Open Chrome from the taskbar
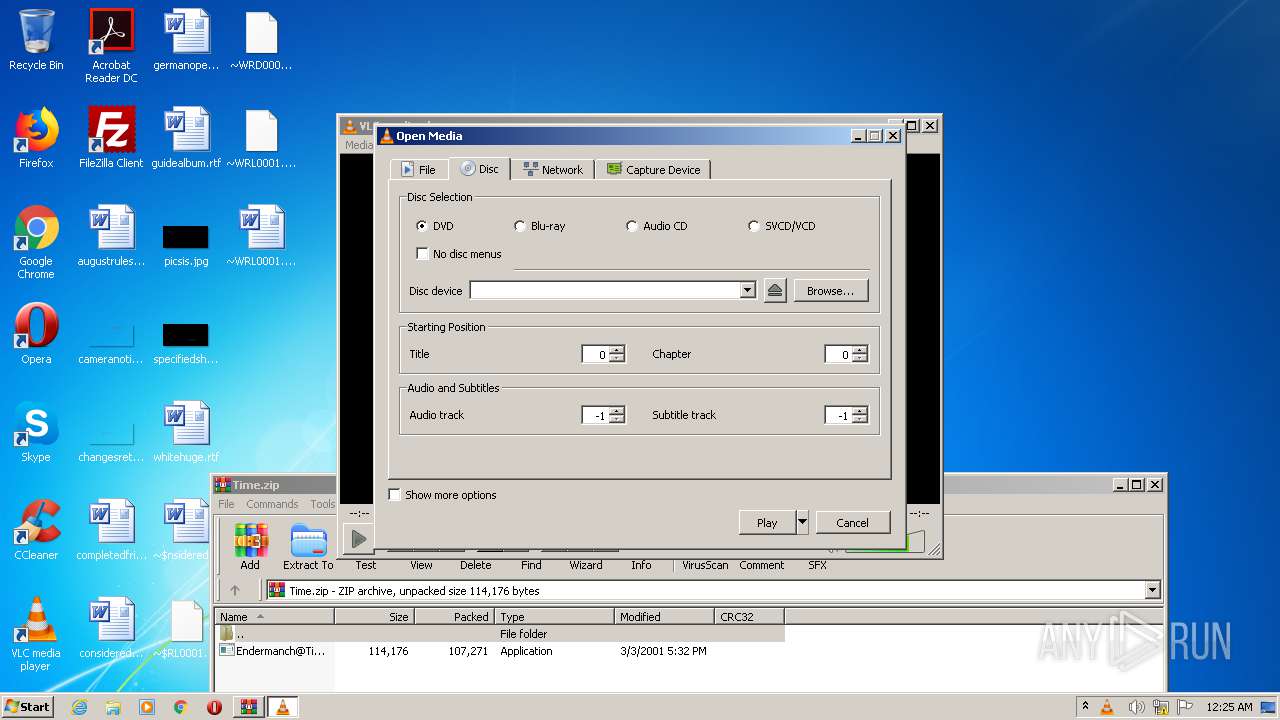Image resolution: width=1280 pixels, height=720 pixels. coord(181,707)
